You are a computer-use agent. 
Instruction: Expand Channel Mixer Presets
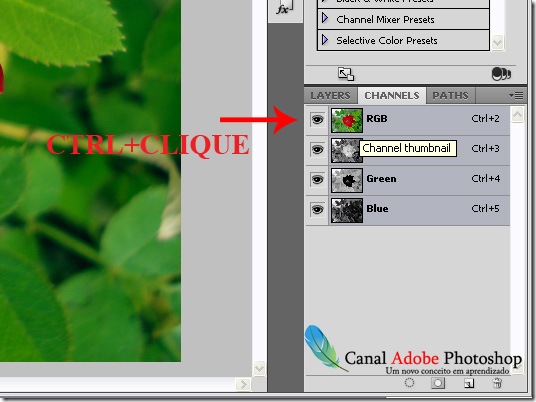pyautogui.click(x=325, y=18)
